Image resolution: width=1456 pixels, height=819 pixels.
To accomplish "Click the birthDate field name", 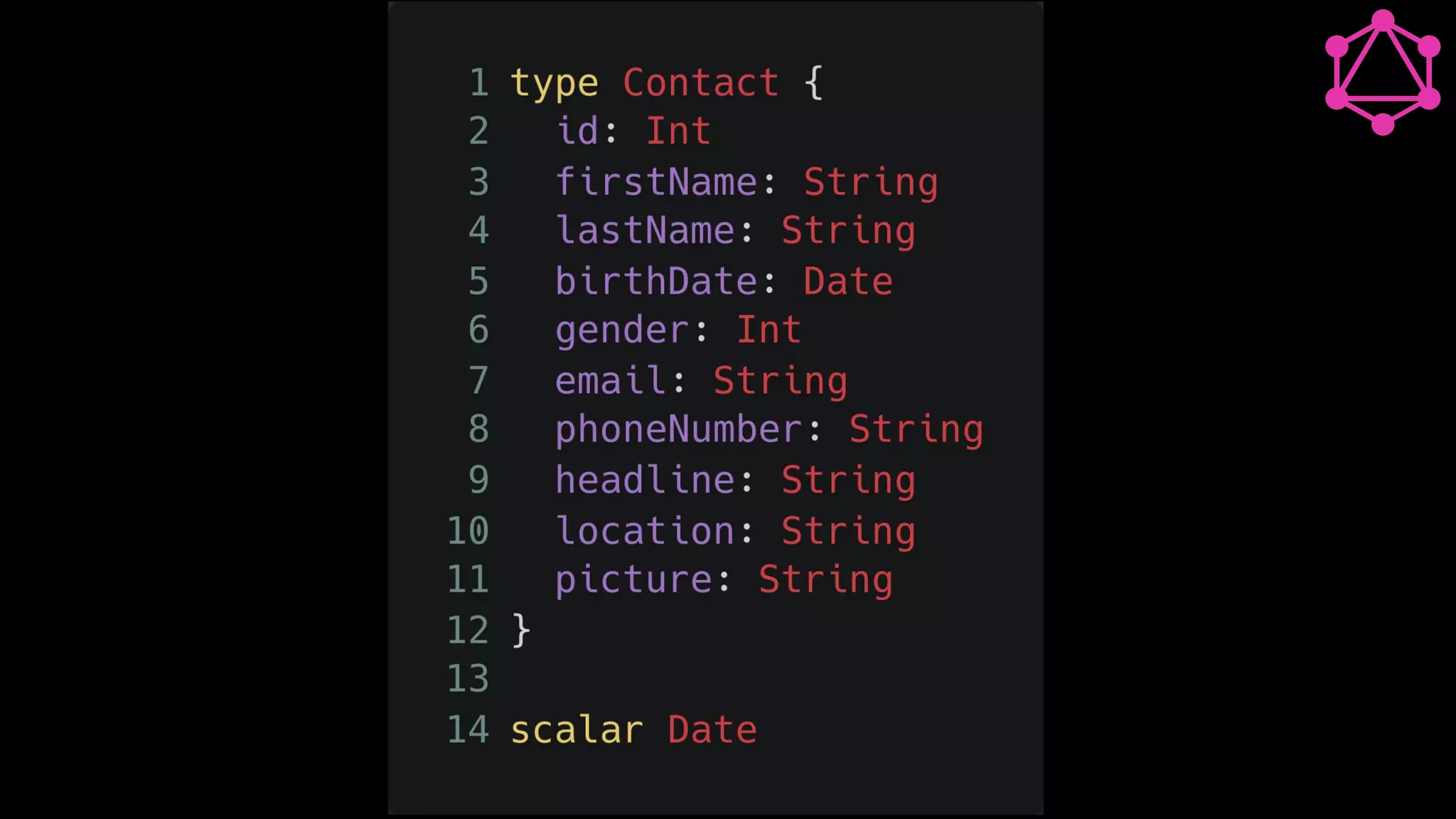I will 656,281.
